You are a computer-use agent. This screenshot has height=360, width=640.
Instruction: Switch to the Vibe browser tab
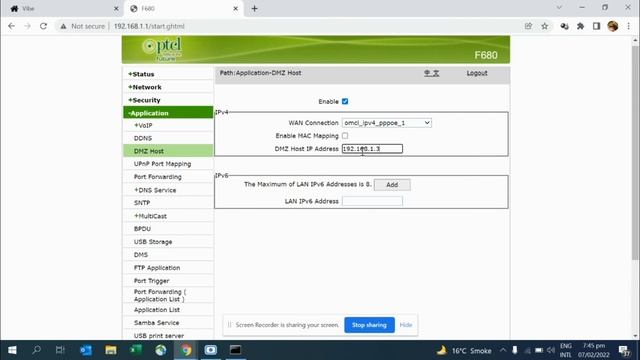[x=63, y=9]
